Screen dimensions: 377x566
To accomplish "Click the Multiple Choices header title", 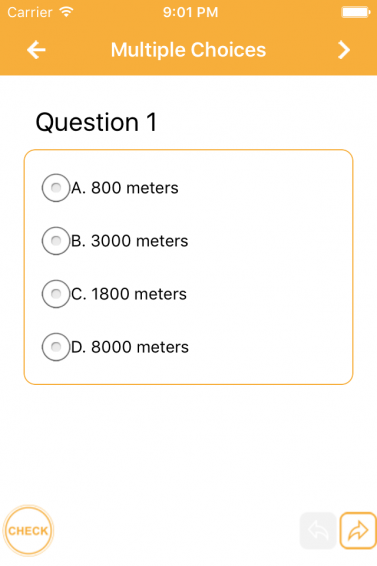I will [188, 50].
